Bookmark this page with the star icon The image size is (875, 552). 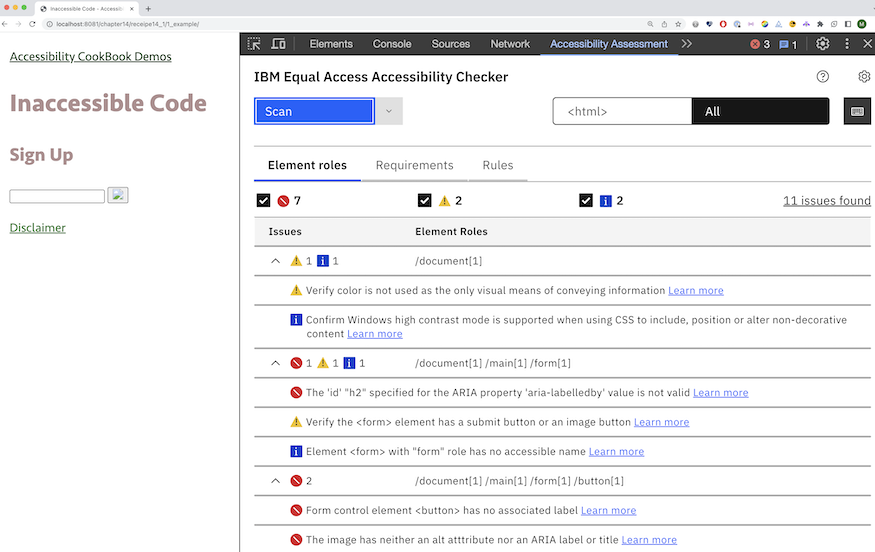point(678,24)
